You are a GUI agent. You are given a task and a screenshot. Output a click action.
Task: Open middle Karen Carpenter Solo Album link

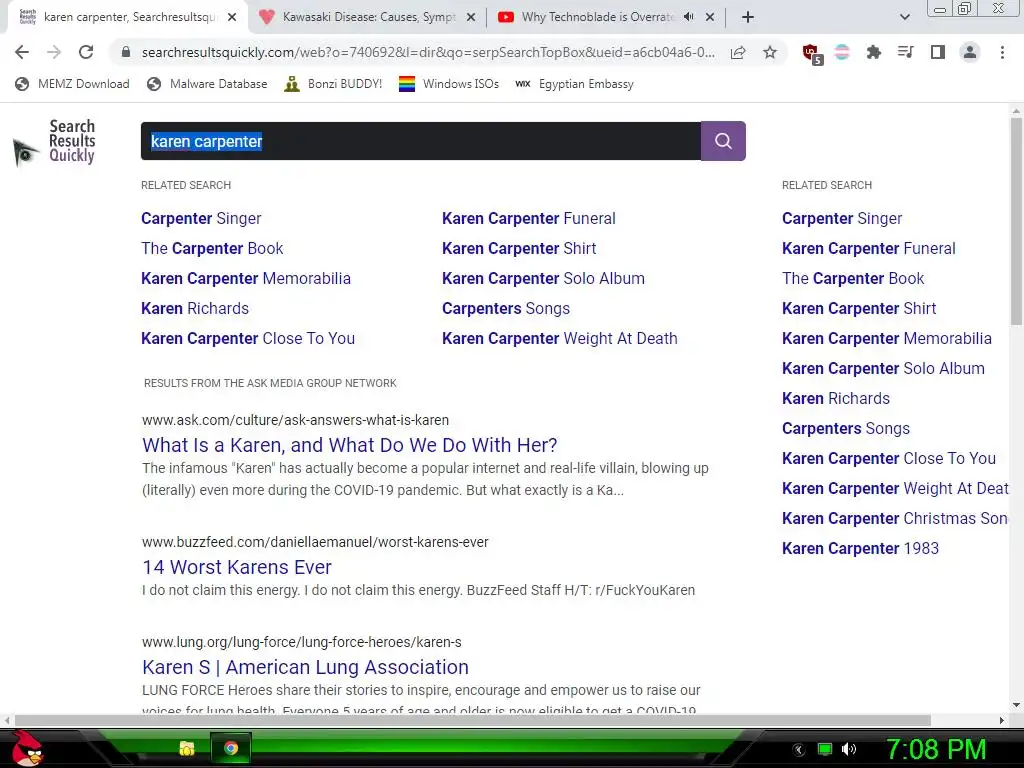543,278
